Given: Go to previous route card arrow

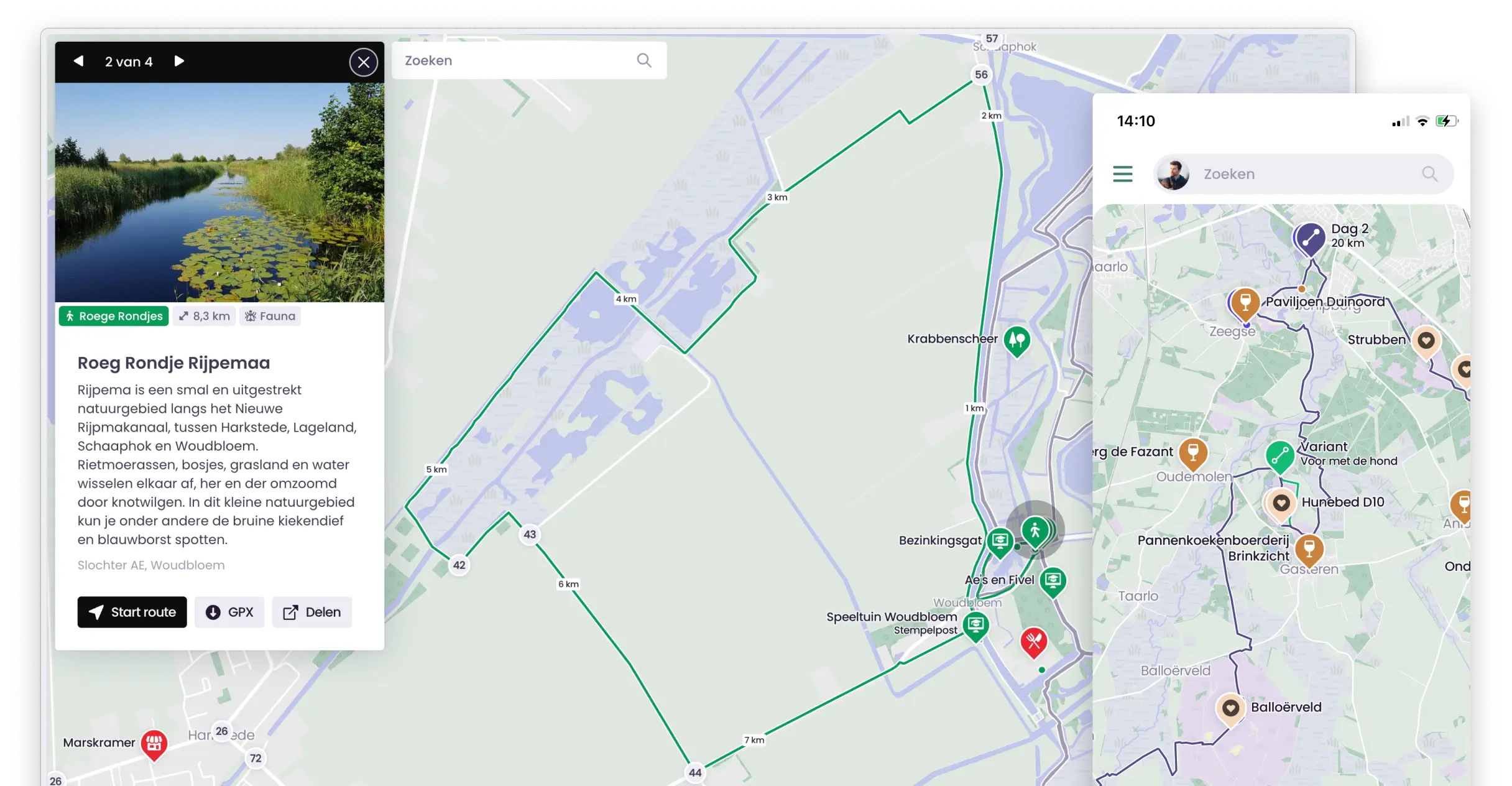Looking at the screenshot, I should (x=78, y=61).
